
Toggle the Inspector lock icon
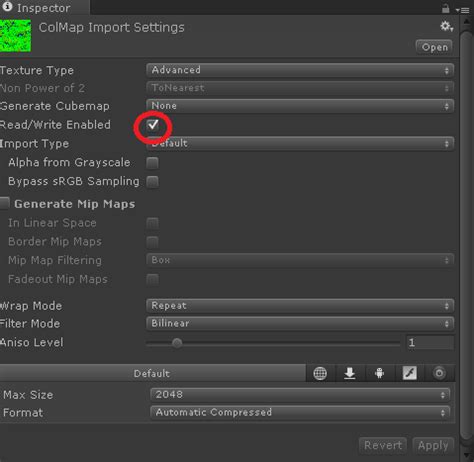pos(445,8)
